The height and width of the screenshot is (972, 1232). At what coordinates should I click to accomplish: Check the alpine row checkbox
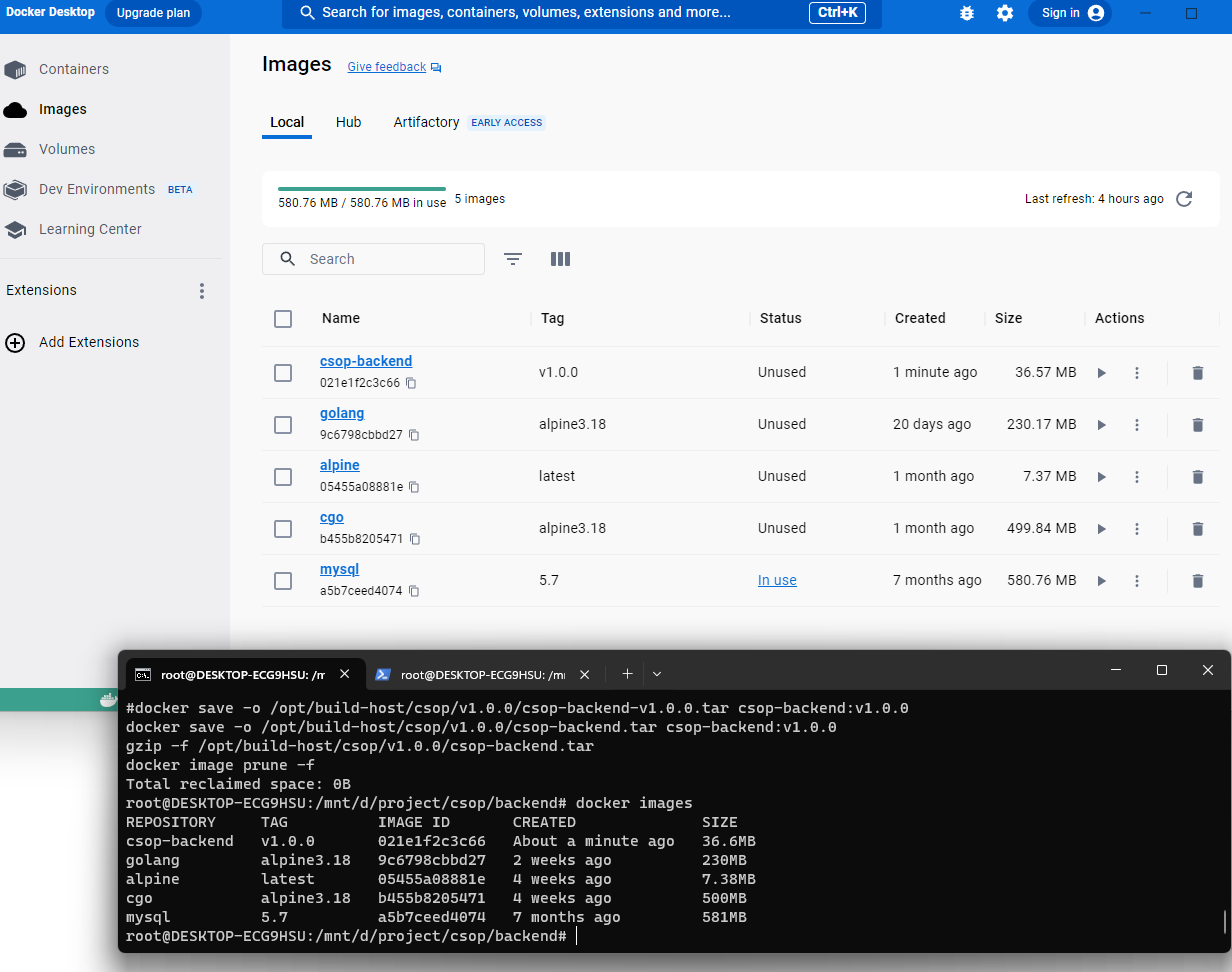pyautogui.click(x=283, y=477)
